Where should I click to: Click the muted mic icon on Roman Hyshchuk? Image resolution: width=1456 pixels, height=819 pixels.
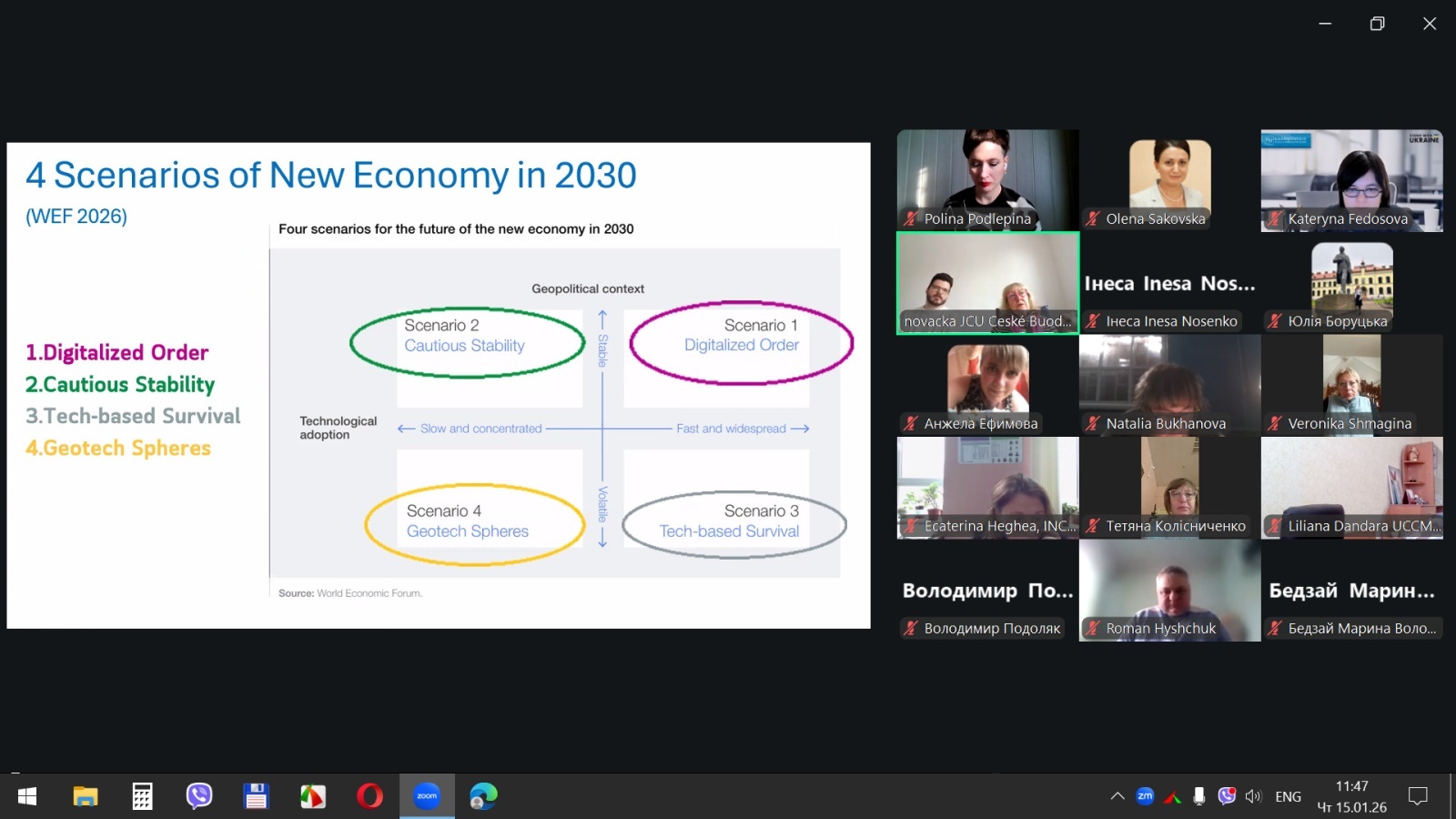(1093, 628)
